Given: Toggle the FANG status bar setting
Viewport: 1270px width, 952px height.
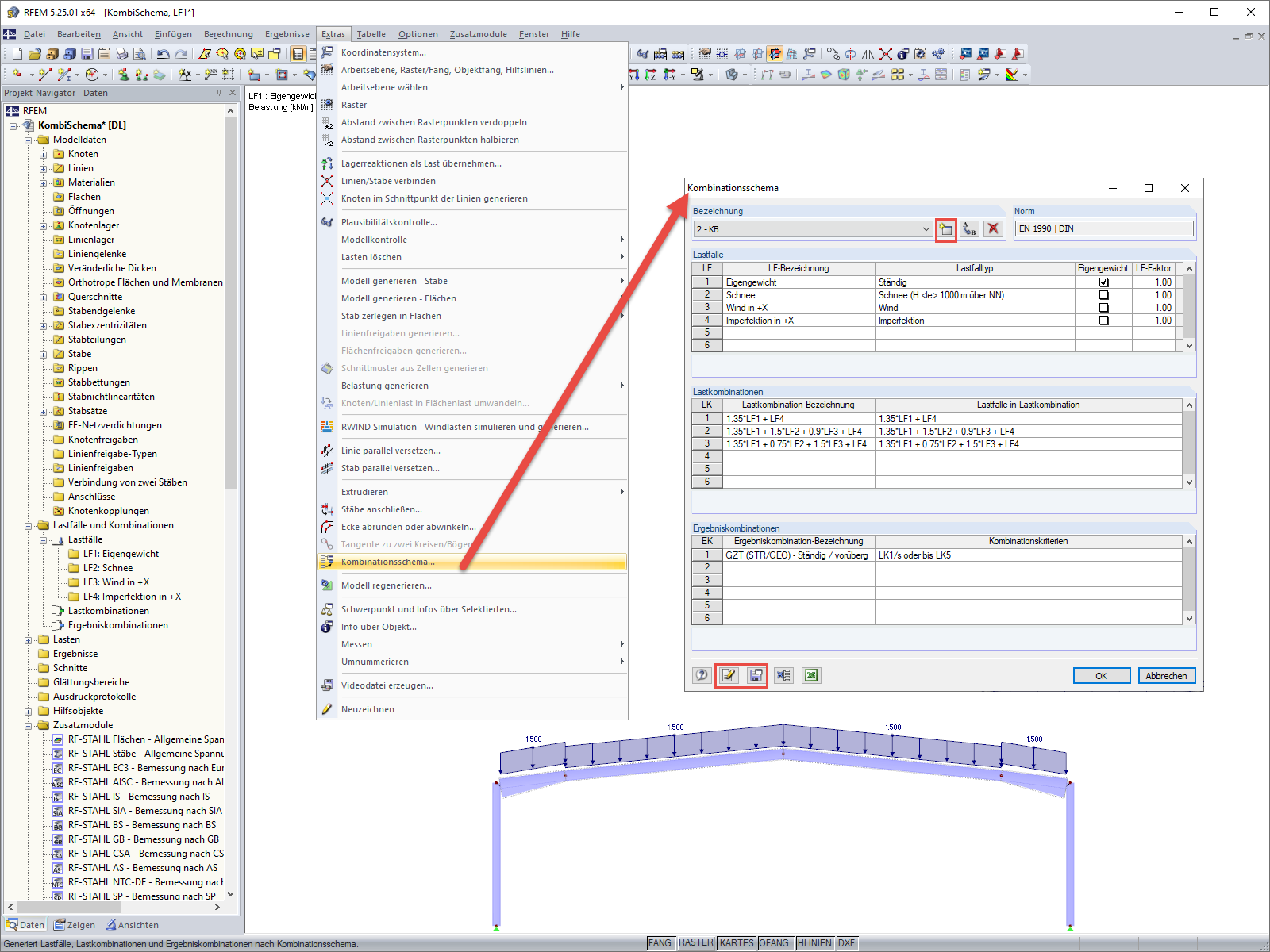Looking at the screenshot, I should pos(660,943).
